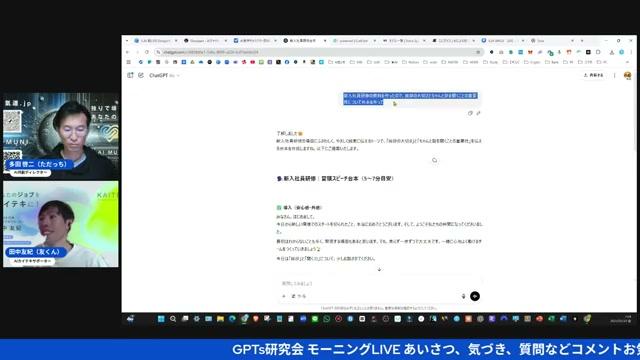Screen dimensions: 640x360
Task: Open the bookmarks apps grid icon
Action: coord(129,62)
